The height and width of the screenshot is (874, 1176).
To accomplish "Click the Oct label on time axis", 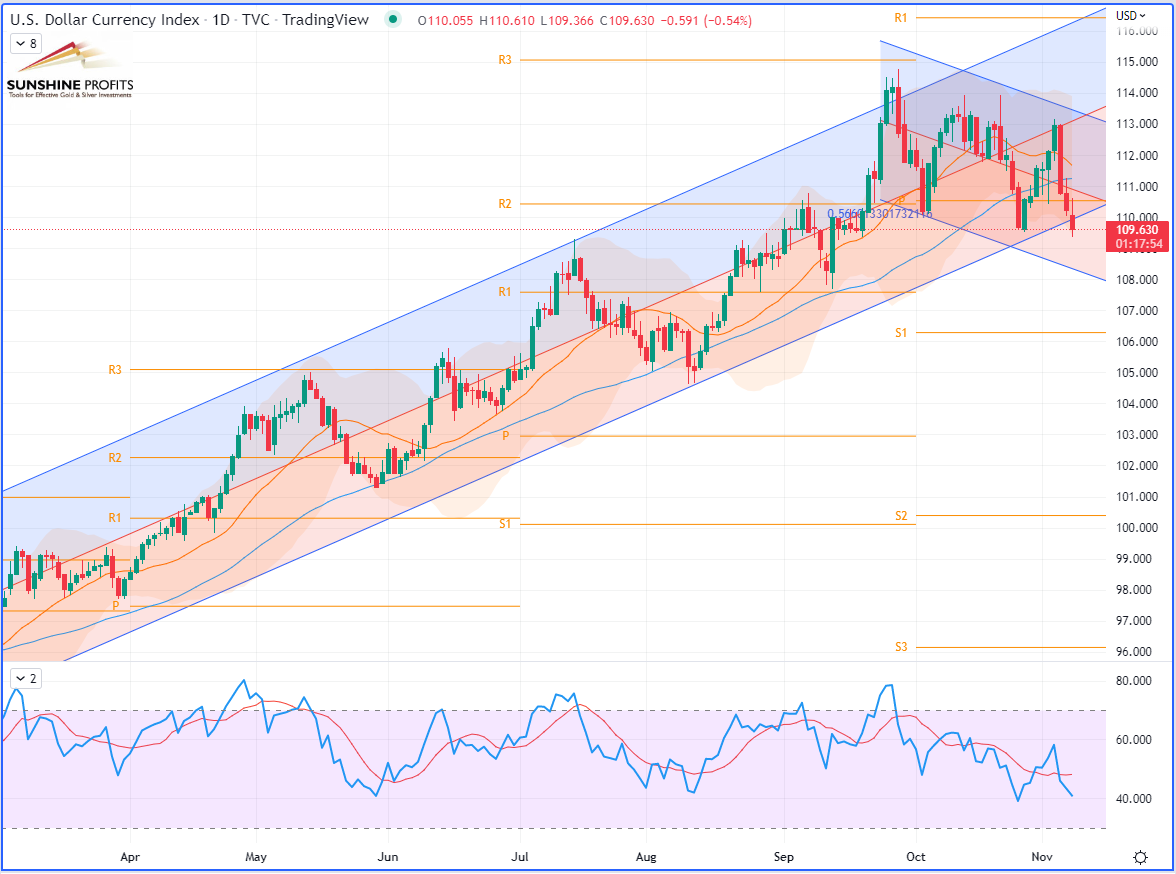I will [x=916, y=857].
